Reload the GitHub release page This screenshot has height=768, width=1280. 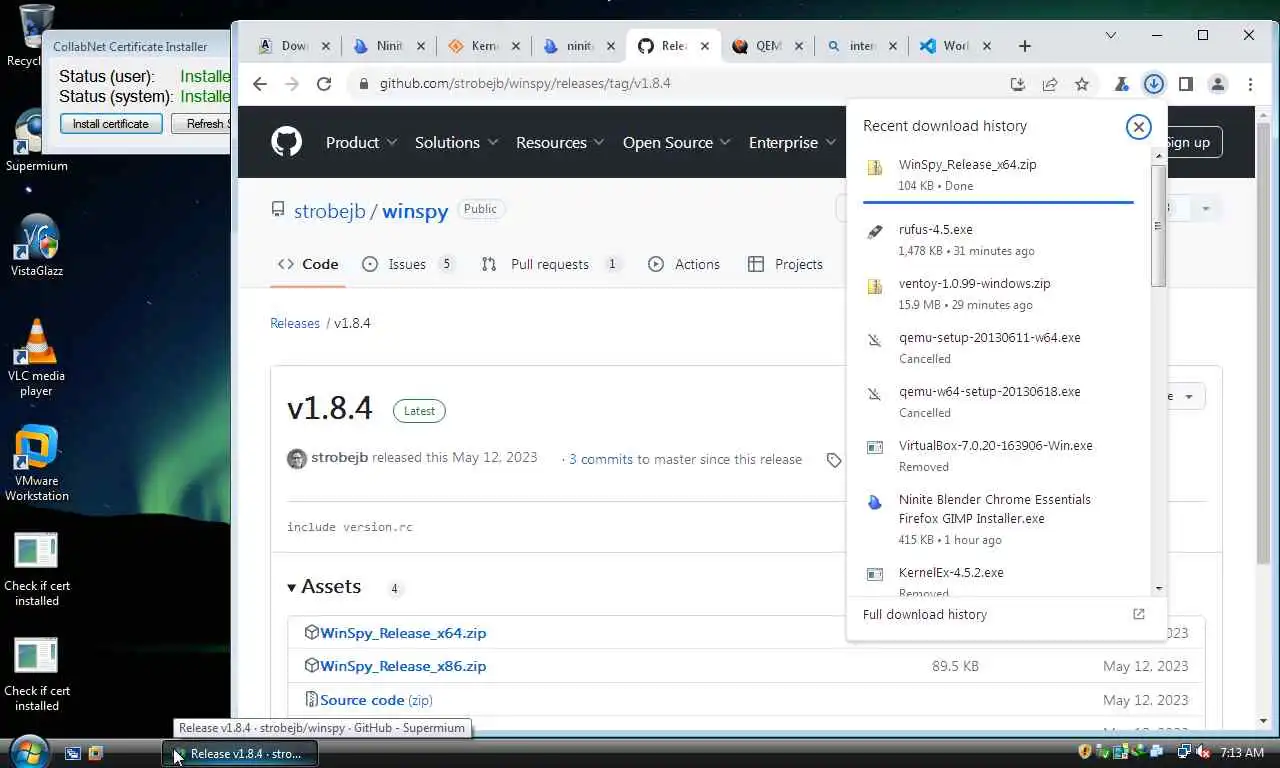(324, 84)
